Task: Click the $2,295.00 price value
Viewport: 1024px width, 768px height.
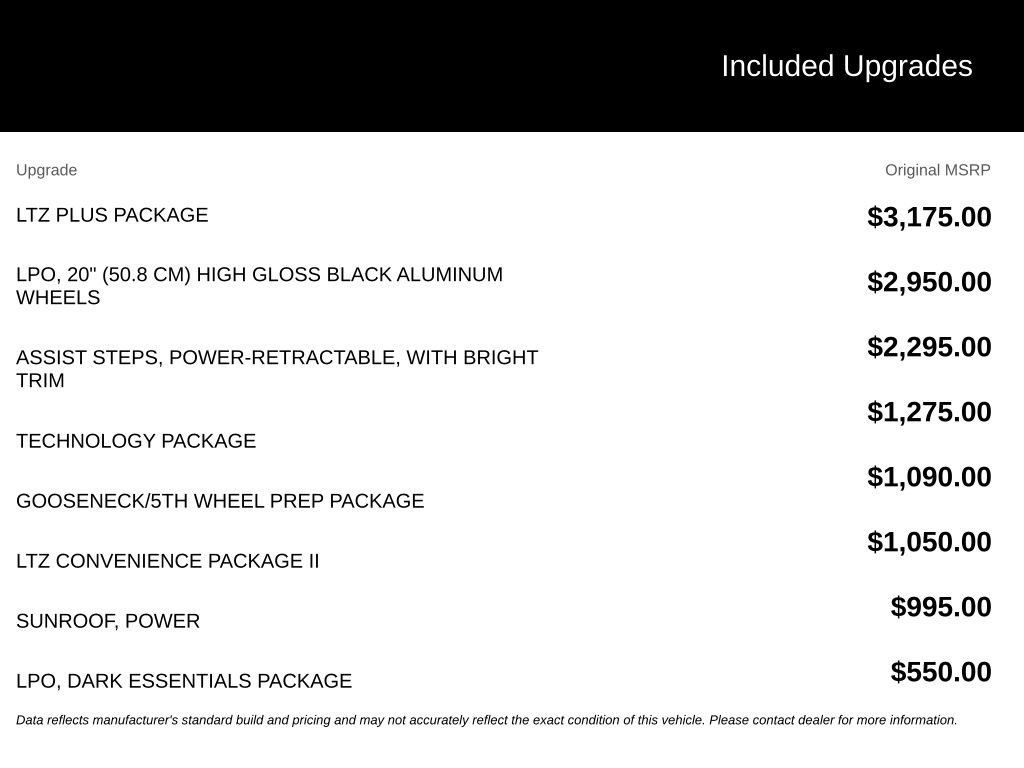Action: pyautogui.click(x=929, y=347)
